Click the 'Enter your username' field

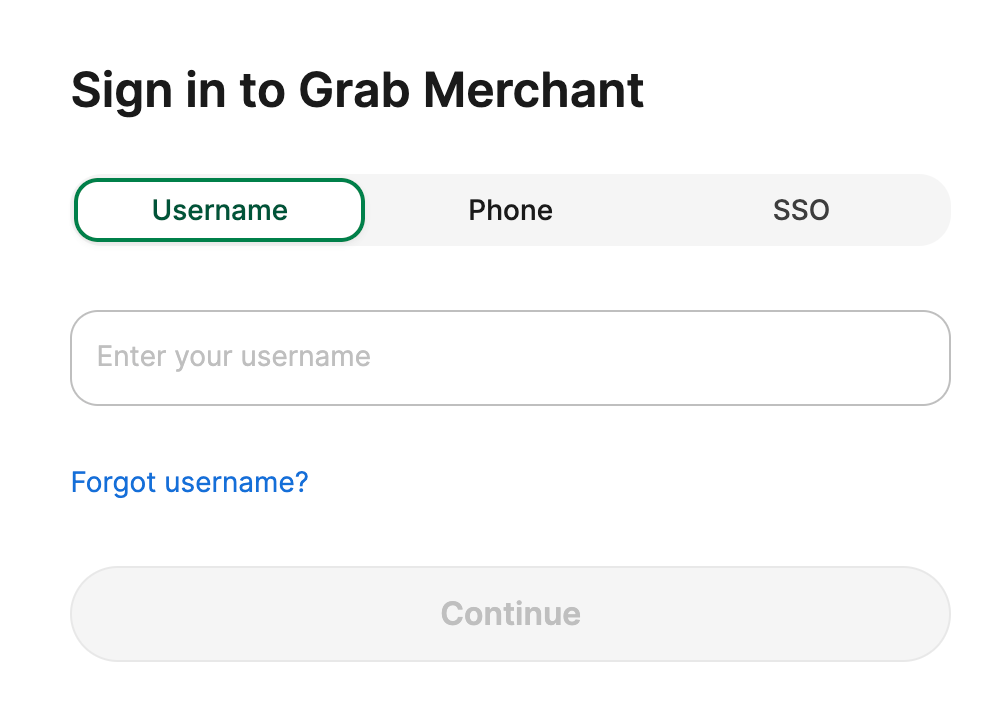510,357
